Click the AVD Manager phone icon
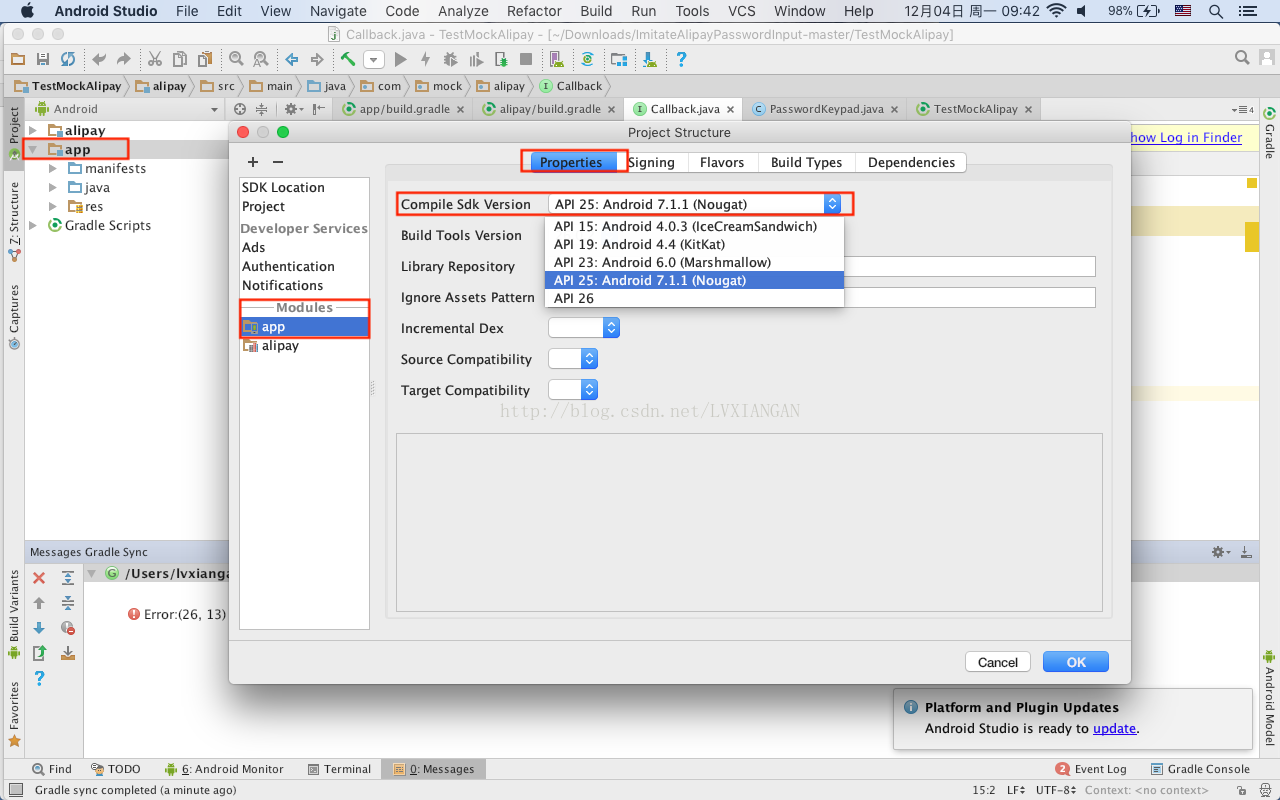The height and width of the screenshot is (800, 1280). point(557,59)
